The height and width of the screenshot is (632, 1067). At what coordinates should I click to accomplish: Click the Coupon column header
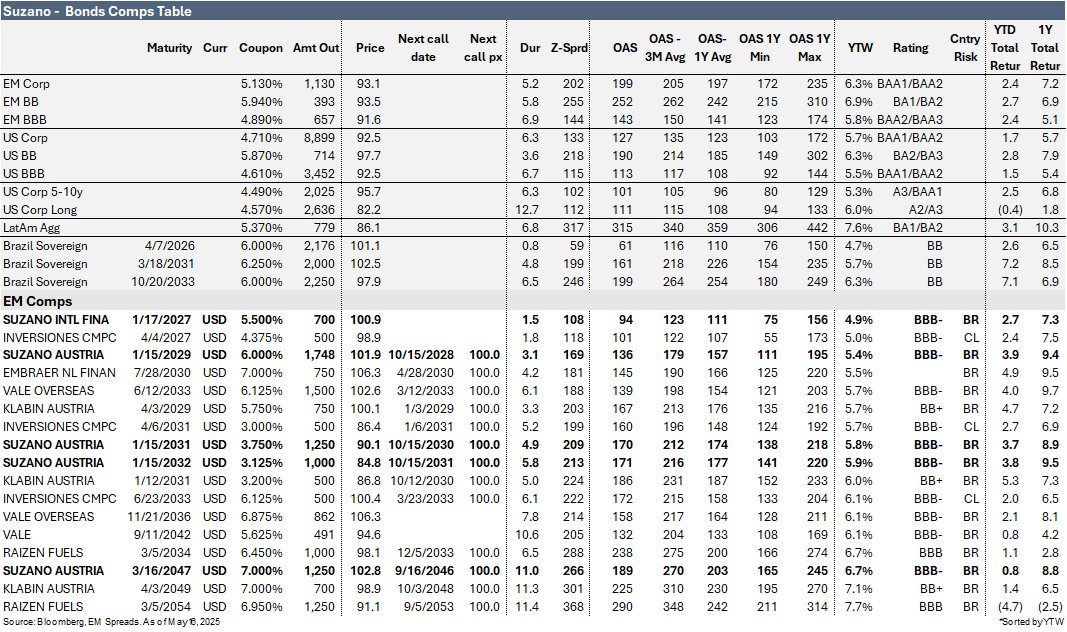click(x=261, y=48)
